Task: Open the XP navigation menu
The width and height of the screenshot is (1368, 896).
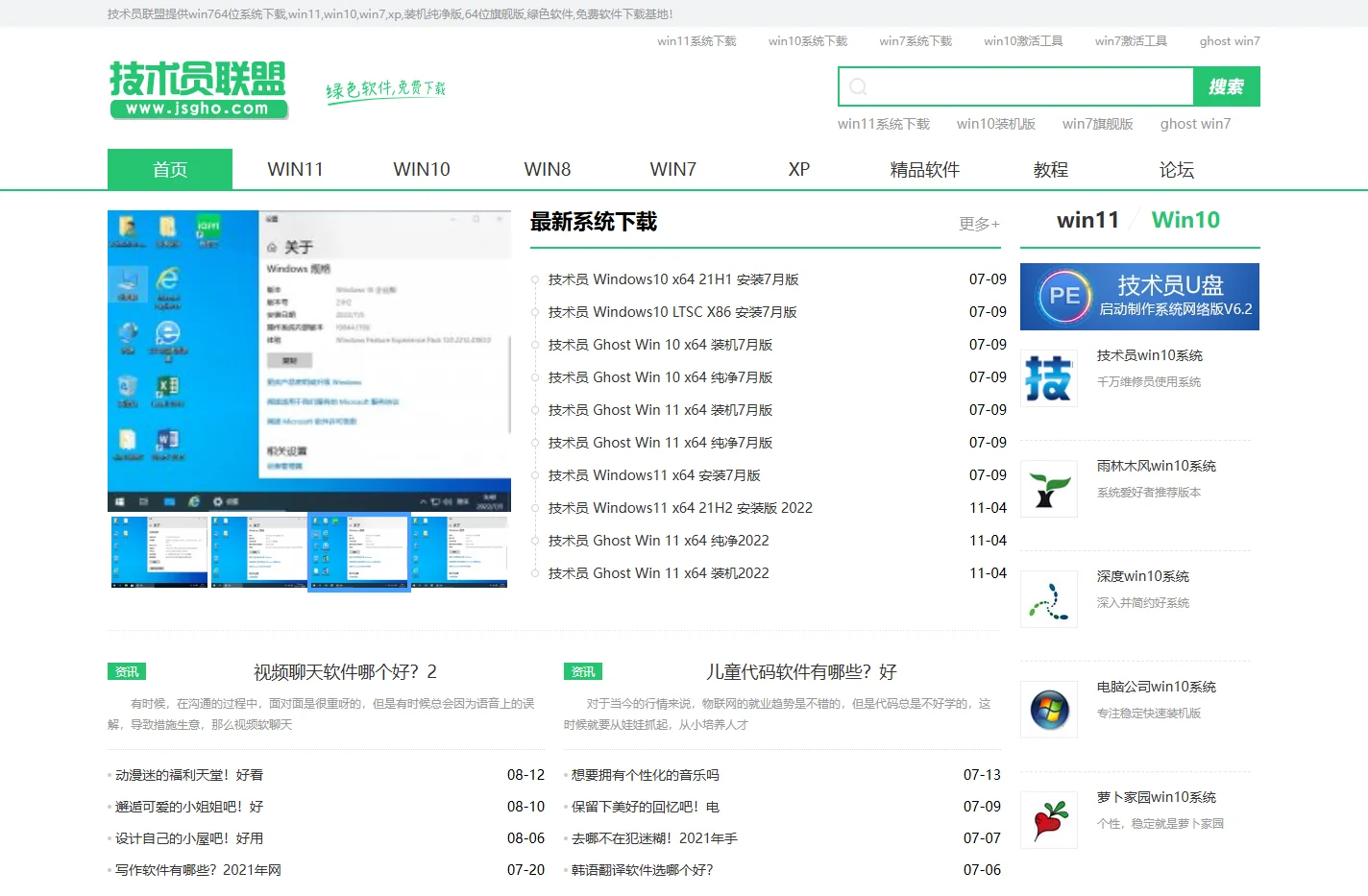Action: tap(799, 169)
